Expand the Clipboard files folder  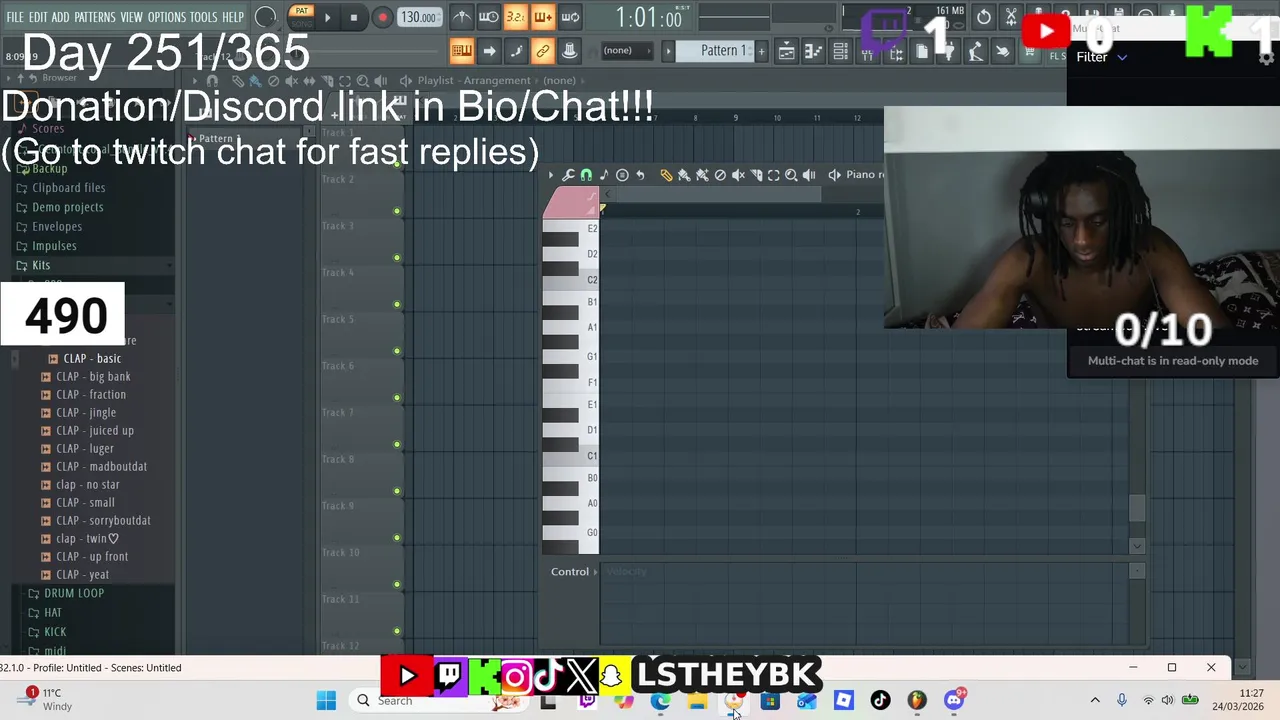point(68,188)
